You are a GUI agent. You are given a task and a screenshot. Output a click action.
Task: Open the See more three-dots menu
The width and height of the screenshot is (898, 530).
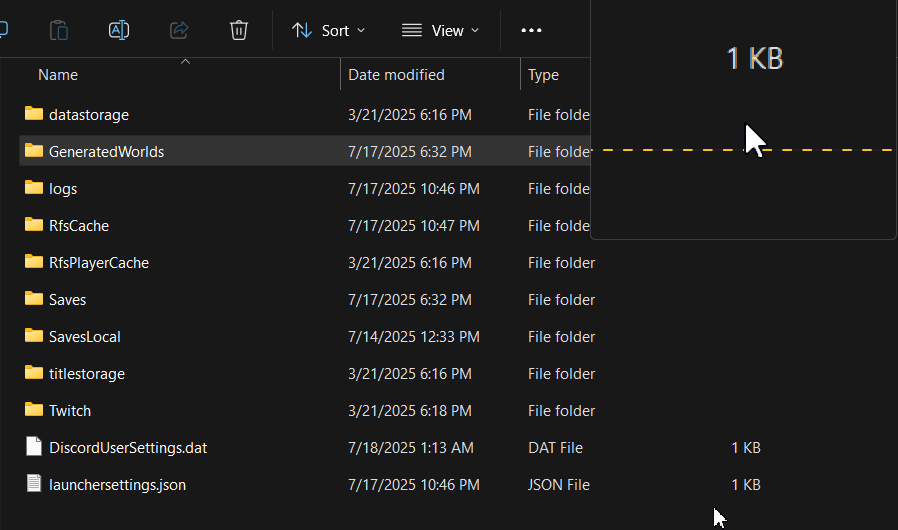(531, 30)
